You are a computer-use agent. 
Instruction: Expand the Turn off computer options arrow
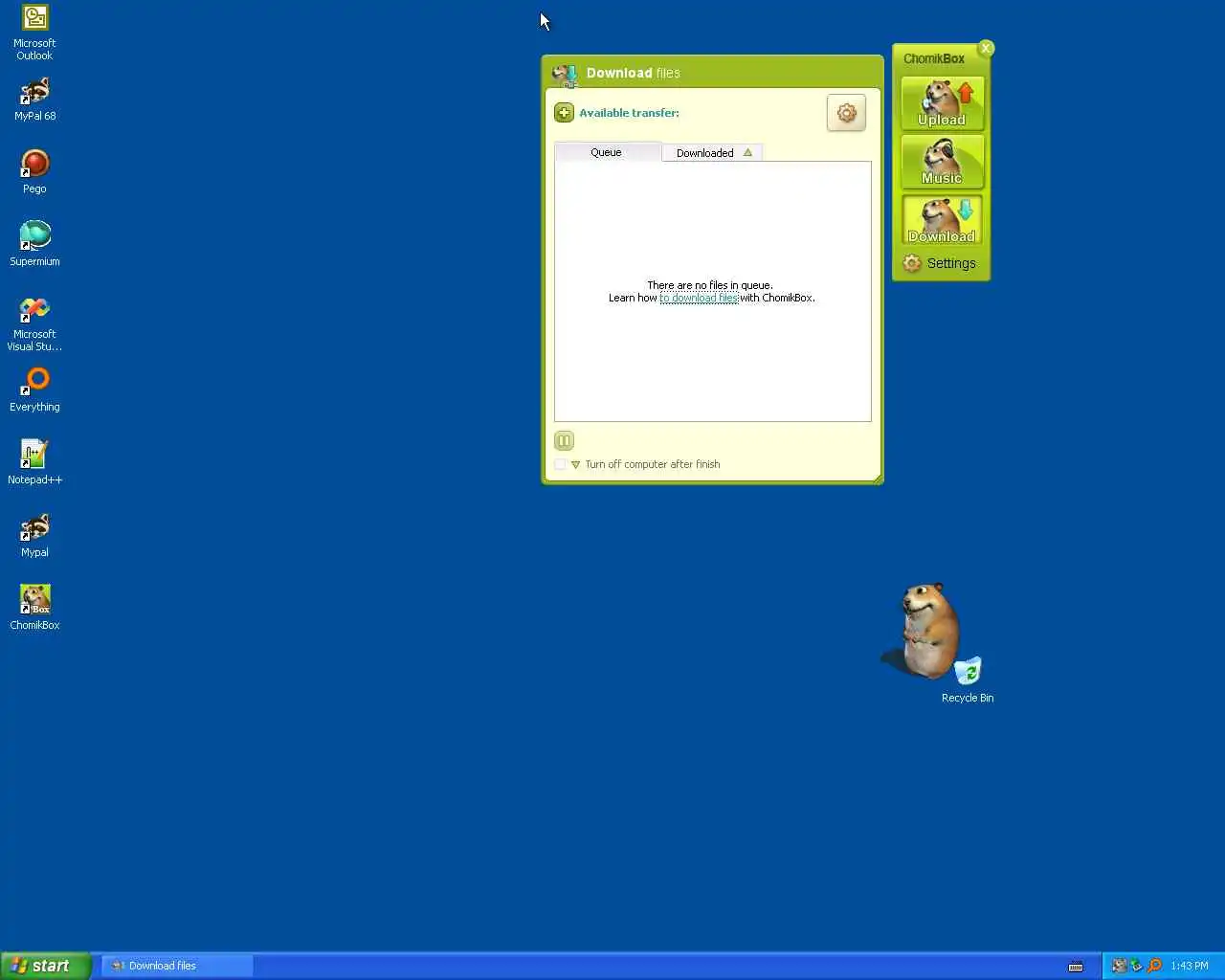coord(575,465)
